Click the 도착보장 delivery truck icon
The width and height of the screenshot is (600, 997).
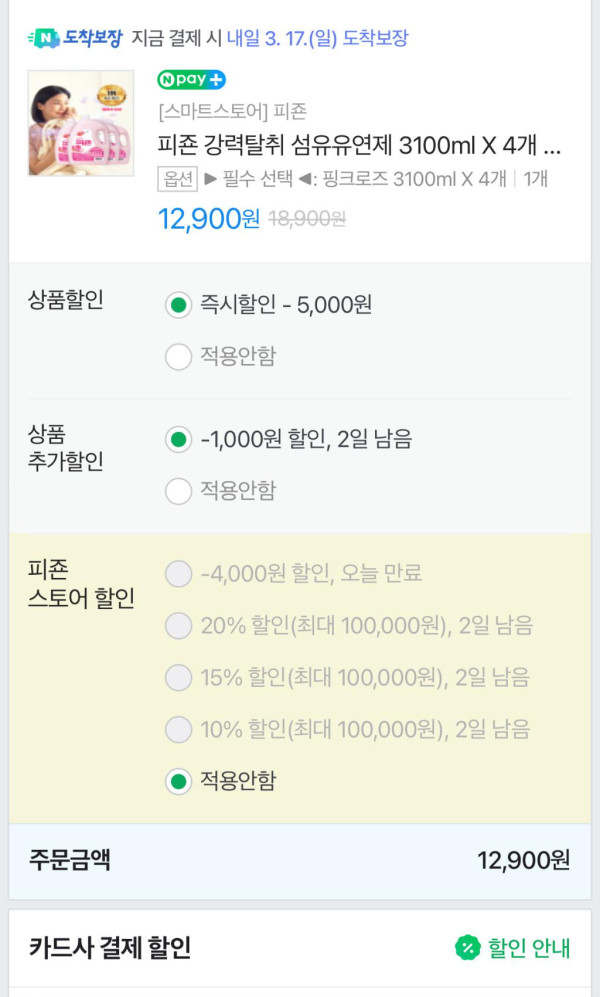coord(41,39)
